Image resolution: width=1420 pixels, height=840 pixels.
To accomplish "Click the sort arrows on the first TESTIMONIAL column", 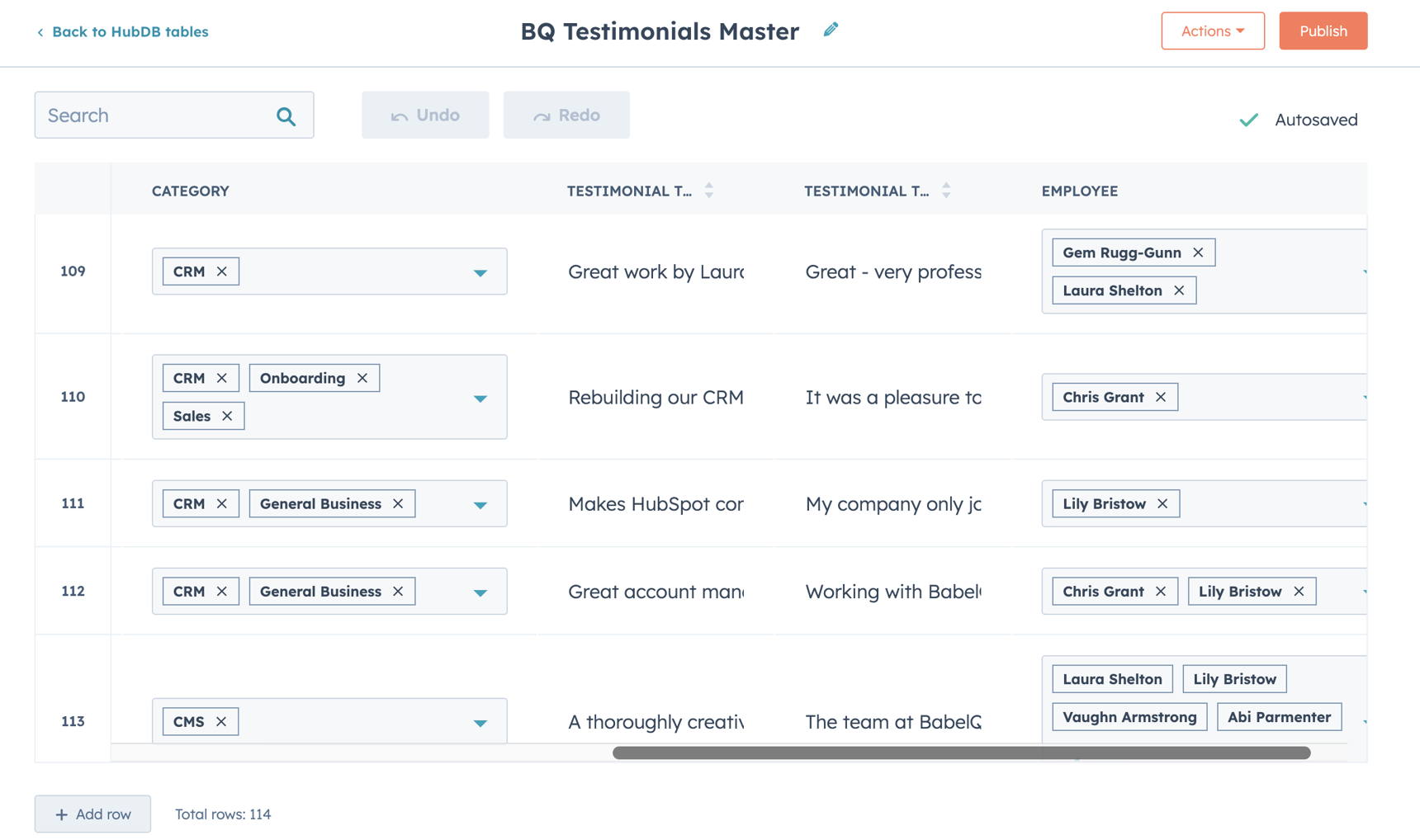I will pos(708,190).
